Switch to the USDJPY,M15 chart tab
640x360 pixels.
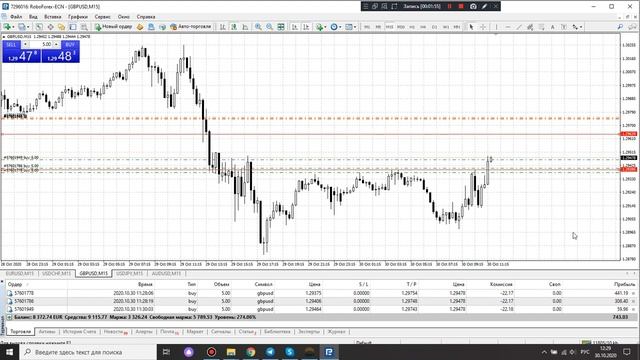[x=129, y=273]
